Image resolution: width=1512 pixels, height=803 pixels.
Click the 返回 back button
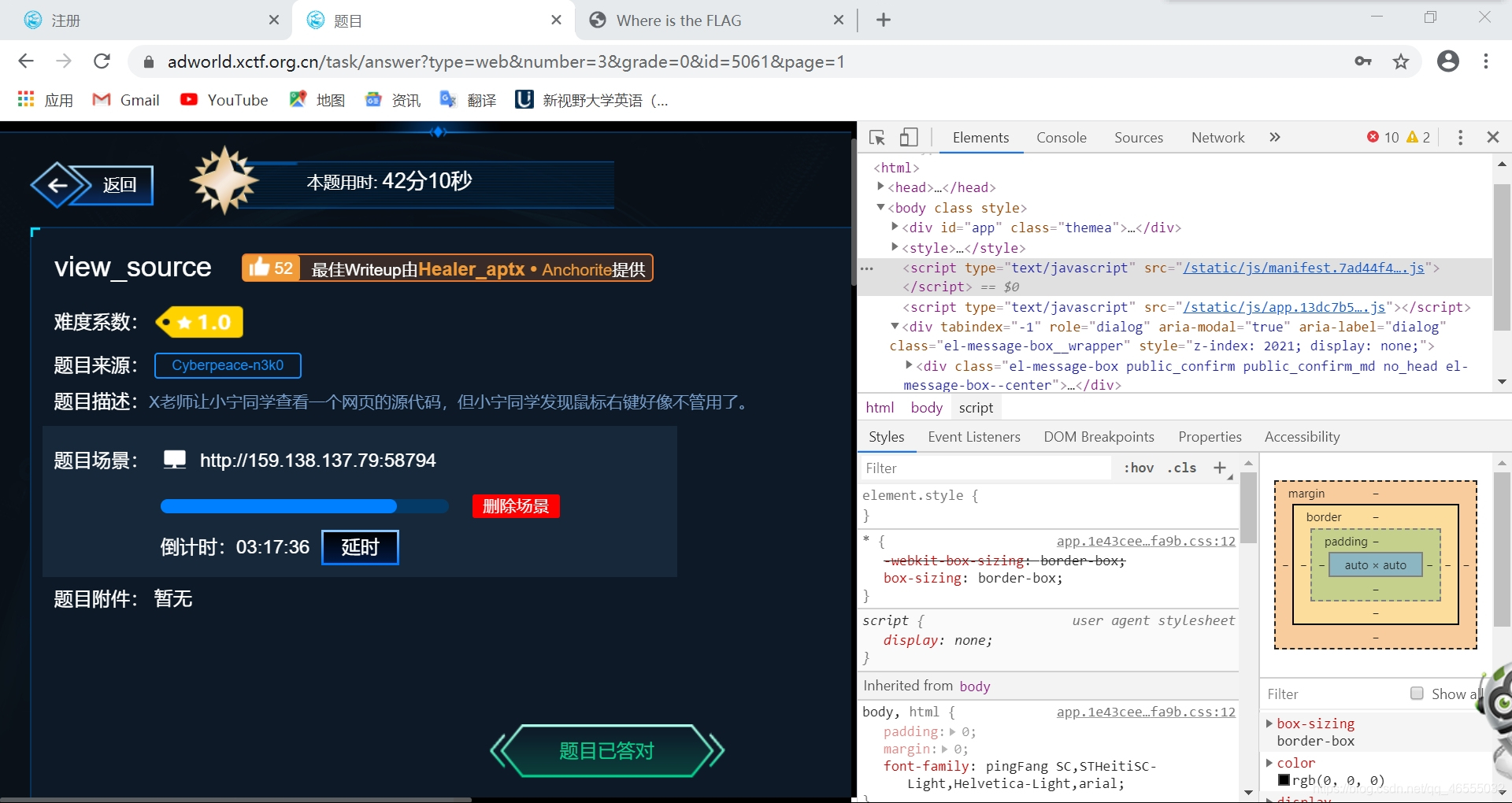coord(92,185)
